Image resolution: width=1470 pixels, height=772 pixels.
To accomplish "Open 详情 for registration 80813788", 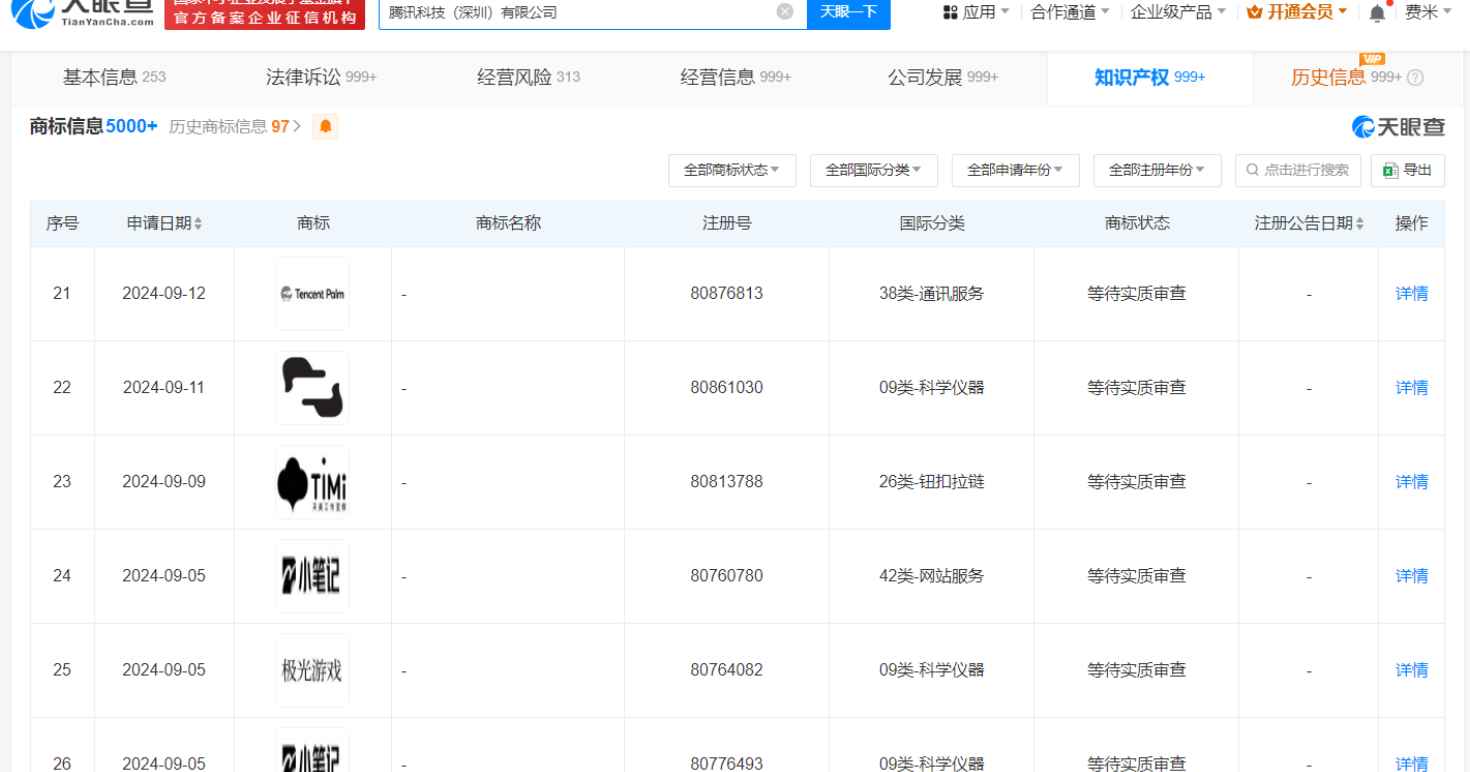I will [1411, 482].
